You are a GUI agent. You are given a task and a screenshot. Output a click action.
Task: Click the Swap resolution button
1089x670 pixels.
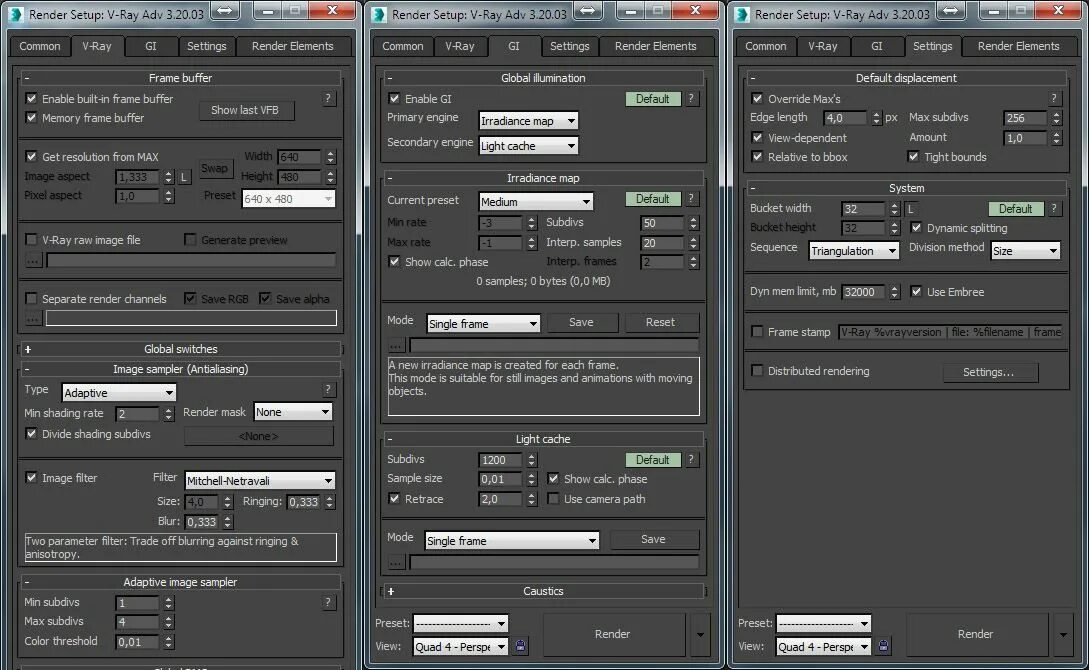(214, 168)
